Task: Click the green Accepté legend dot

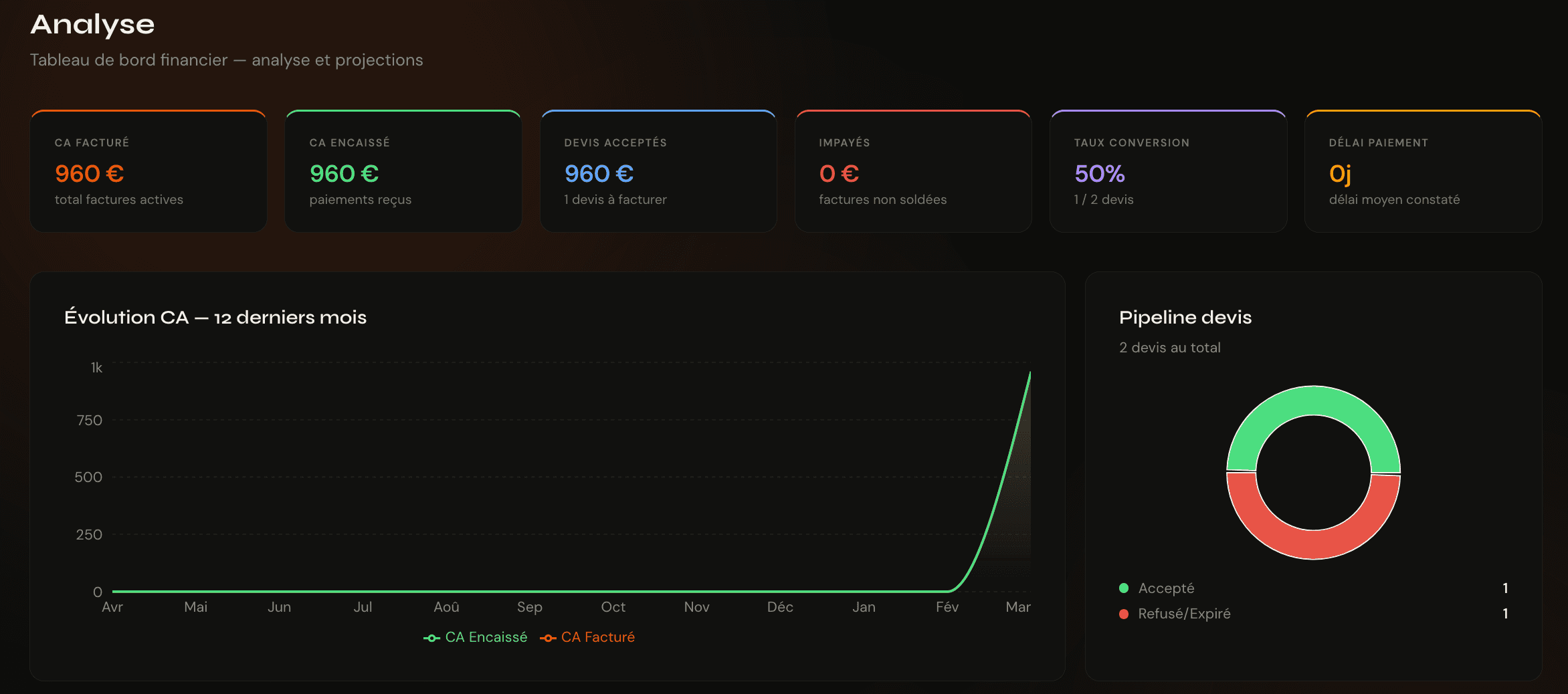Action: [1124, 588]
